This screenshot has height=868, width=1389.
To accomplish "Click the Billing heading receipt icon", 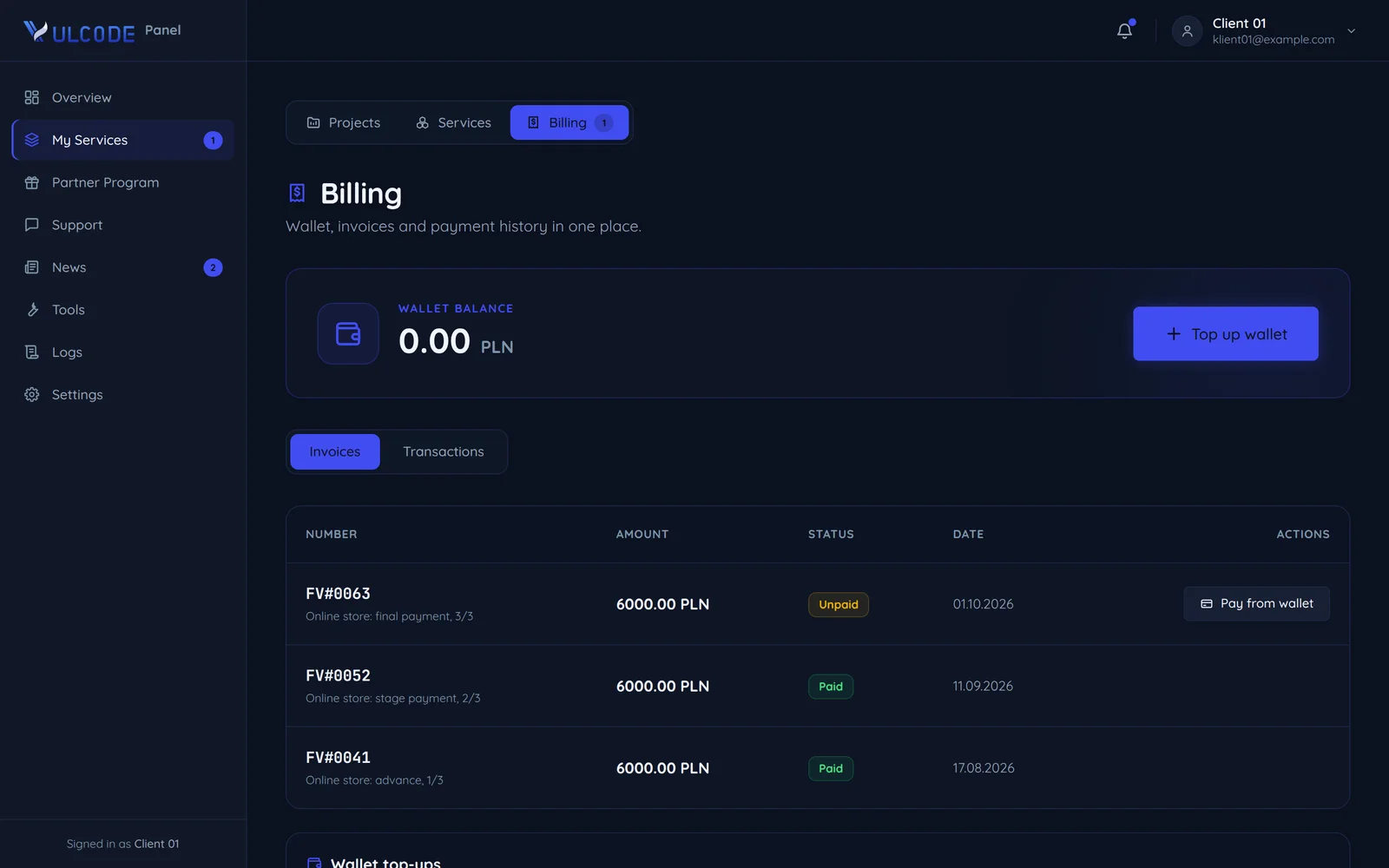I will pos(297,193).
